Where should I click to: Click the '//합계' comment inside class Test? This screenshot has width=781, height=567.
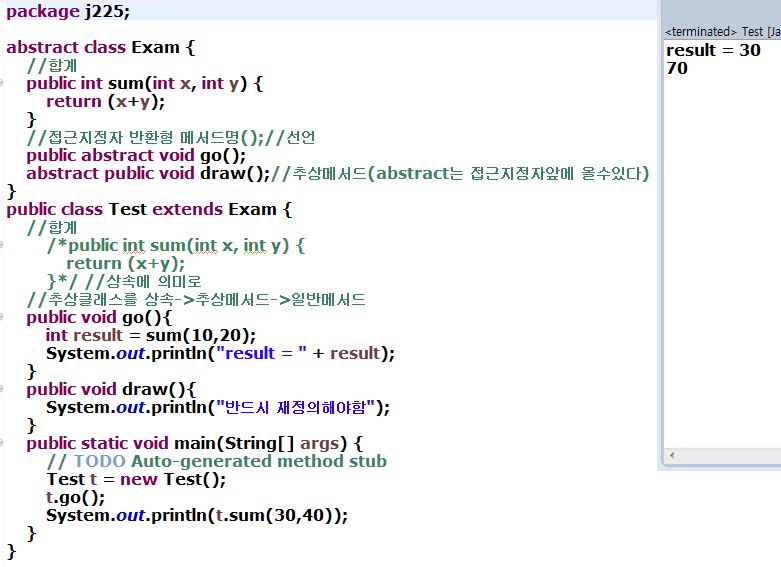52,227
